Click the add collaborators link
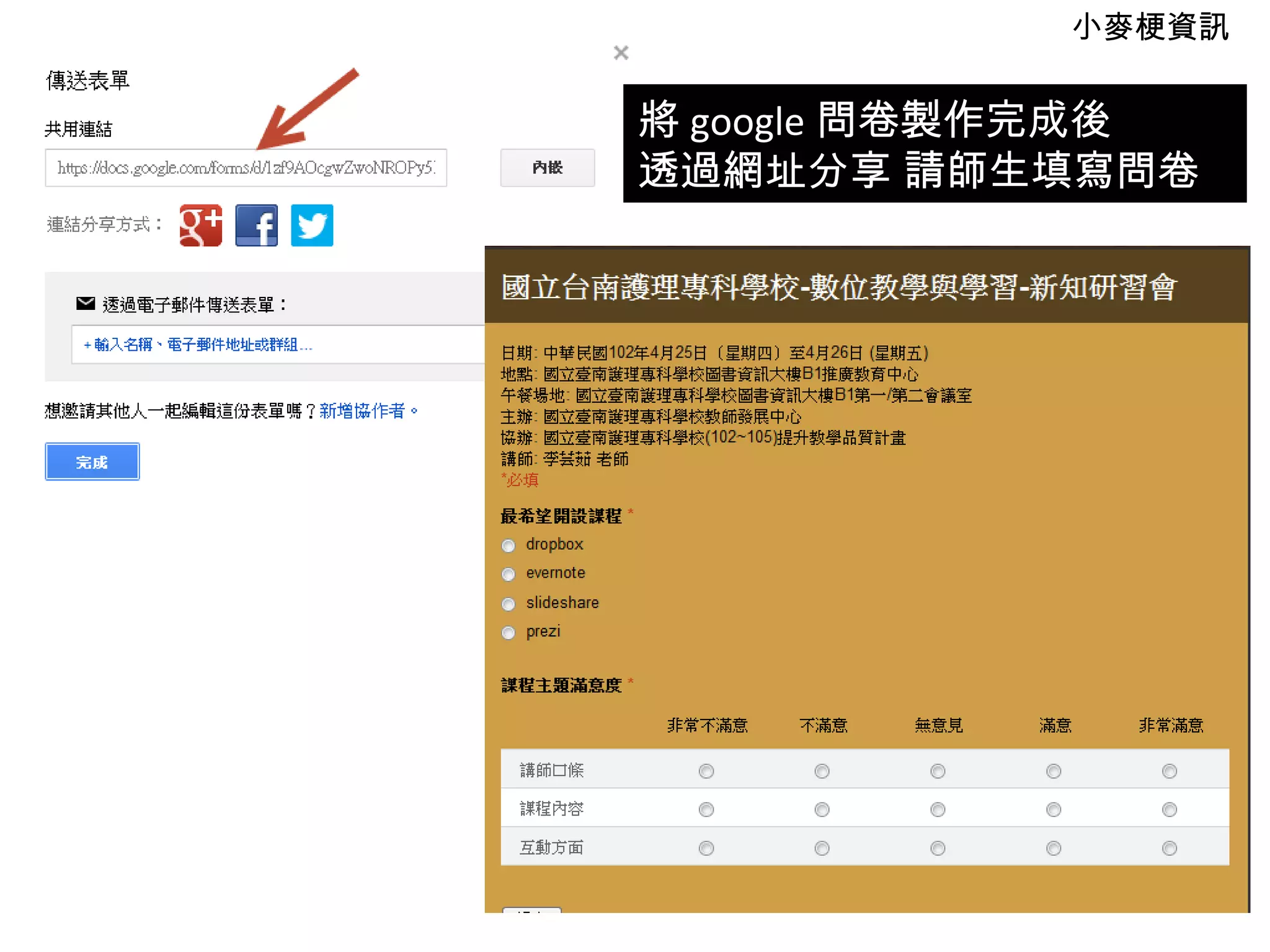The image size is (1270, 952). tap(363, 411)
